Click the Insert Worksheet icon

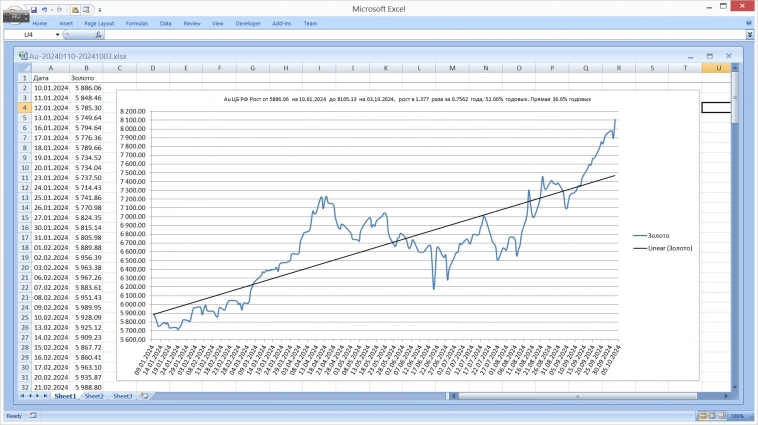(x=144, y=396)
